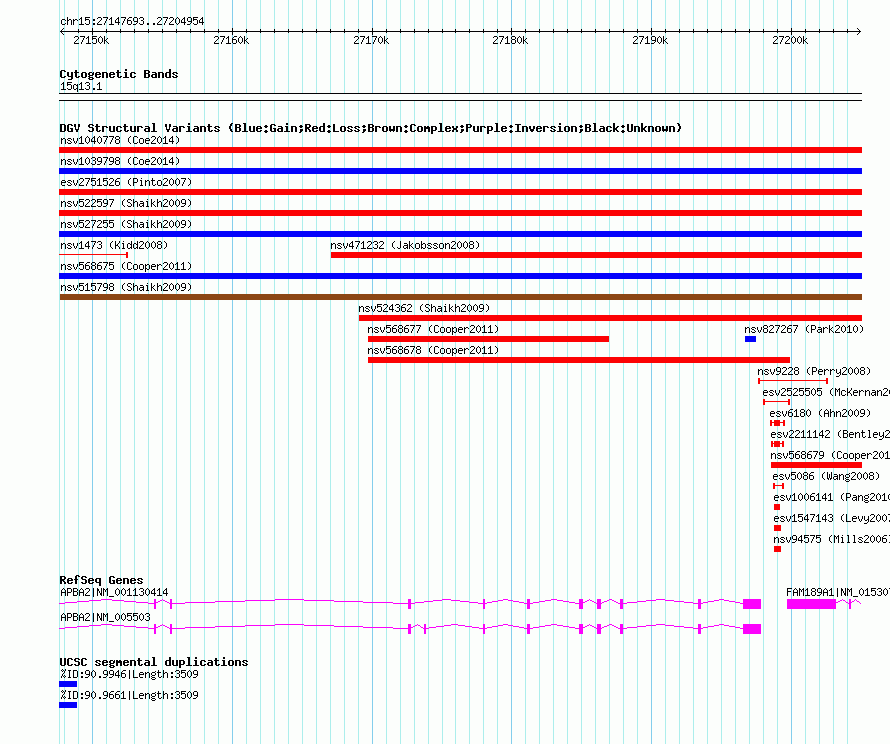Click the nsv524362 (Shaikh2009) label
The height and width of the screenshot is (744, 890).
pyautogui.click(x=424, y=308)
